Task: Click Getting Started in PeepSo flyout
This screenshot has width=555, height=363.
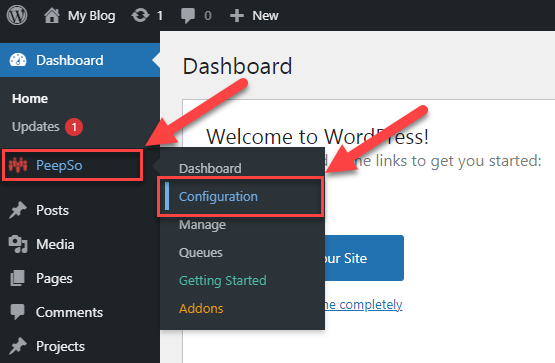Action: 223,281
